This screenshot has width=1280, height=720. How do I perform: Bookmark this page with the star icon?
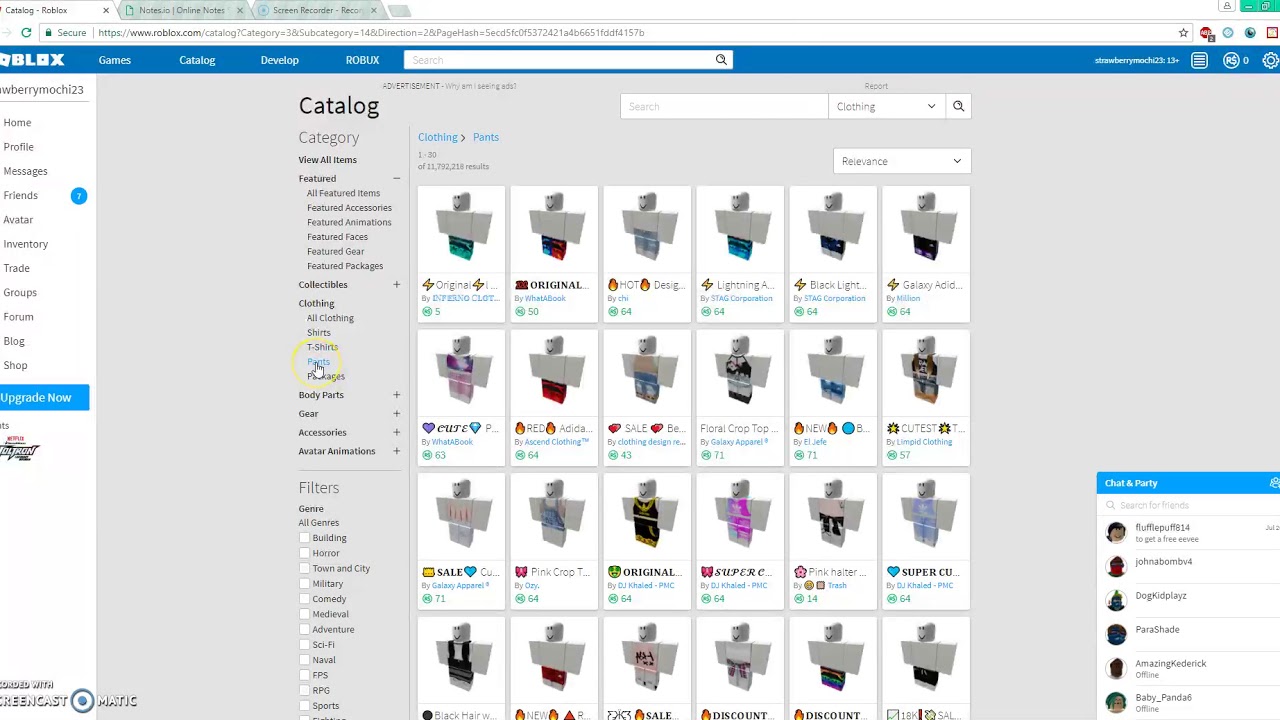click(1183, 33)
